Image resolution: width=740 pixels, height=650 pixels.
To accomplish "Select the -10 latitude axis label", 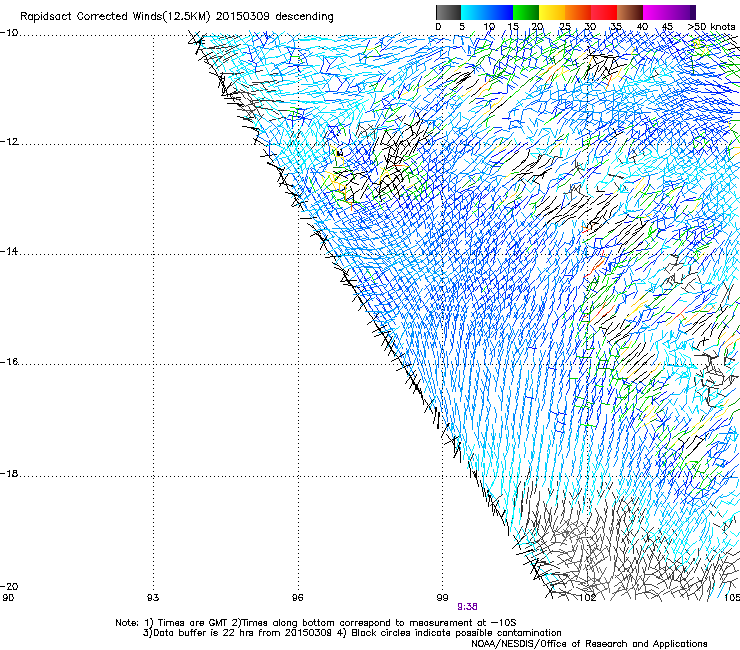I will [9, 33].
